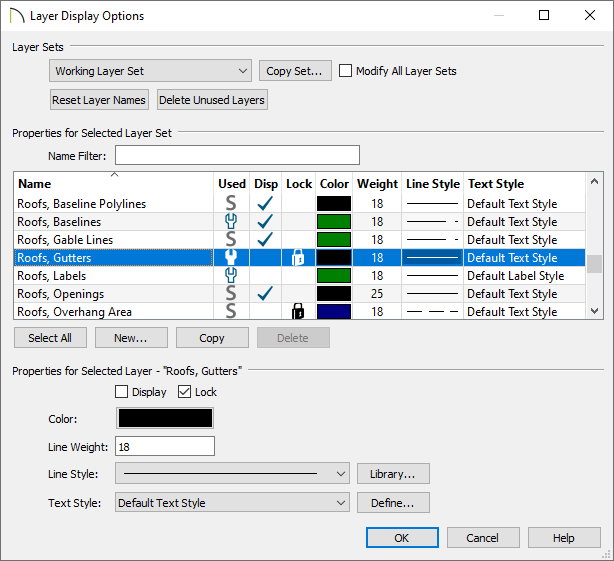Screen dimensions: 614x561
Task: Click the wrench used icon for Roofs, Gutters
Action: (x=231, y=258)
